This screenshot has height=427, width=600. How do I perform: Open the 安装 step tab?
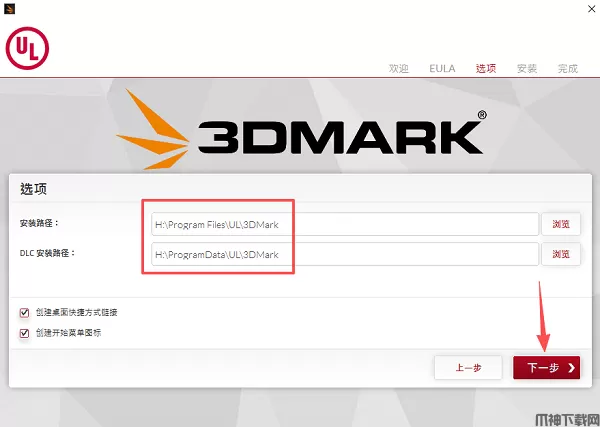point(527,68)
